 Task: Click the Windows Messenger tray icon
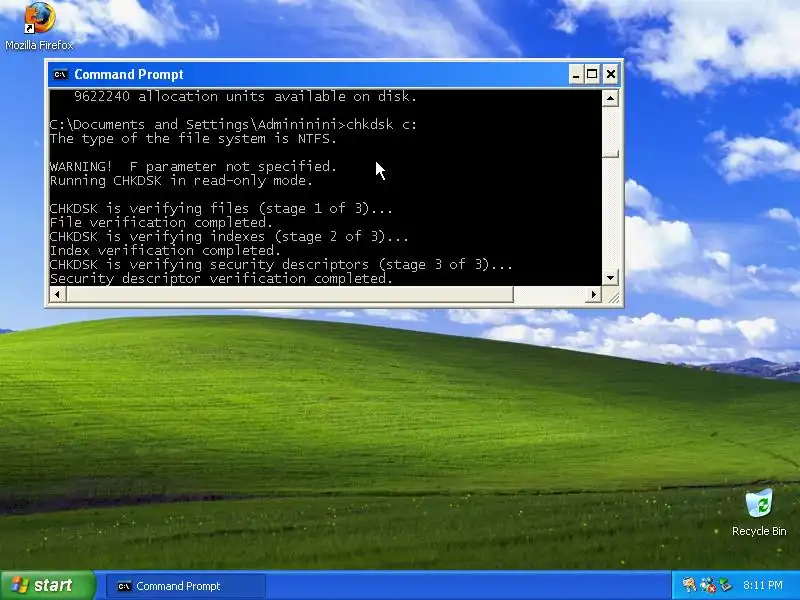(x=689, y=585)
